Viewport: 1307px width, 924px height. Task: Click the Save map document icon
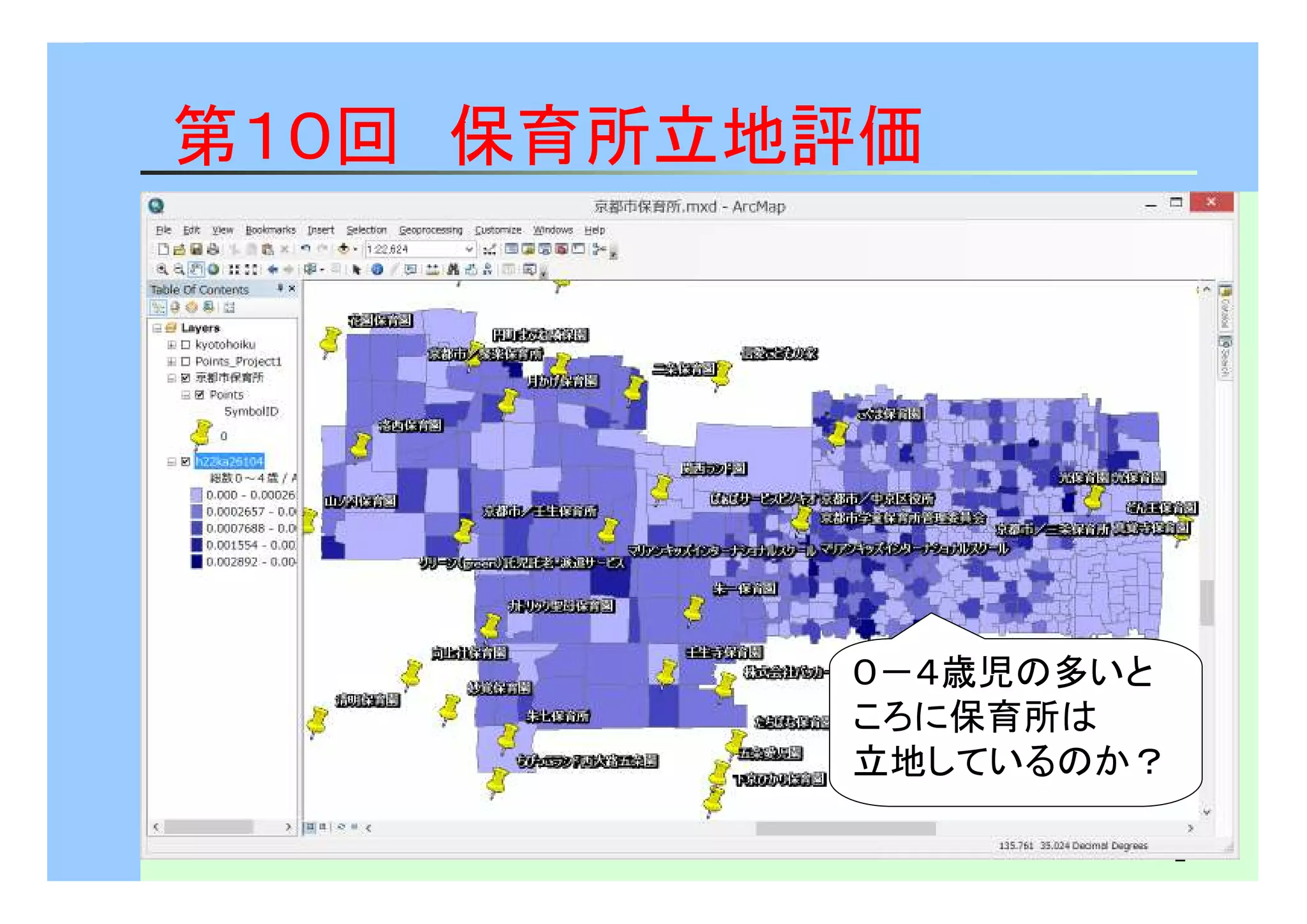coord(197,249)
